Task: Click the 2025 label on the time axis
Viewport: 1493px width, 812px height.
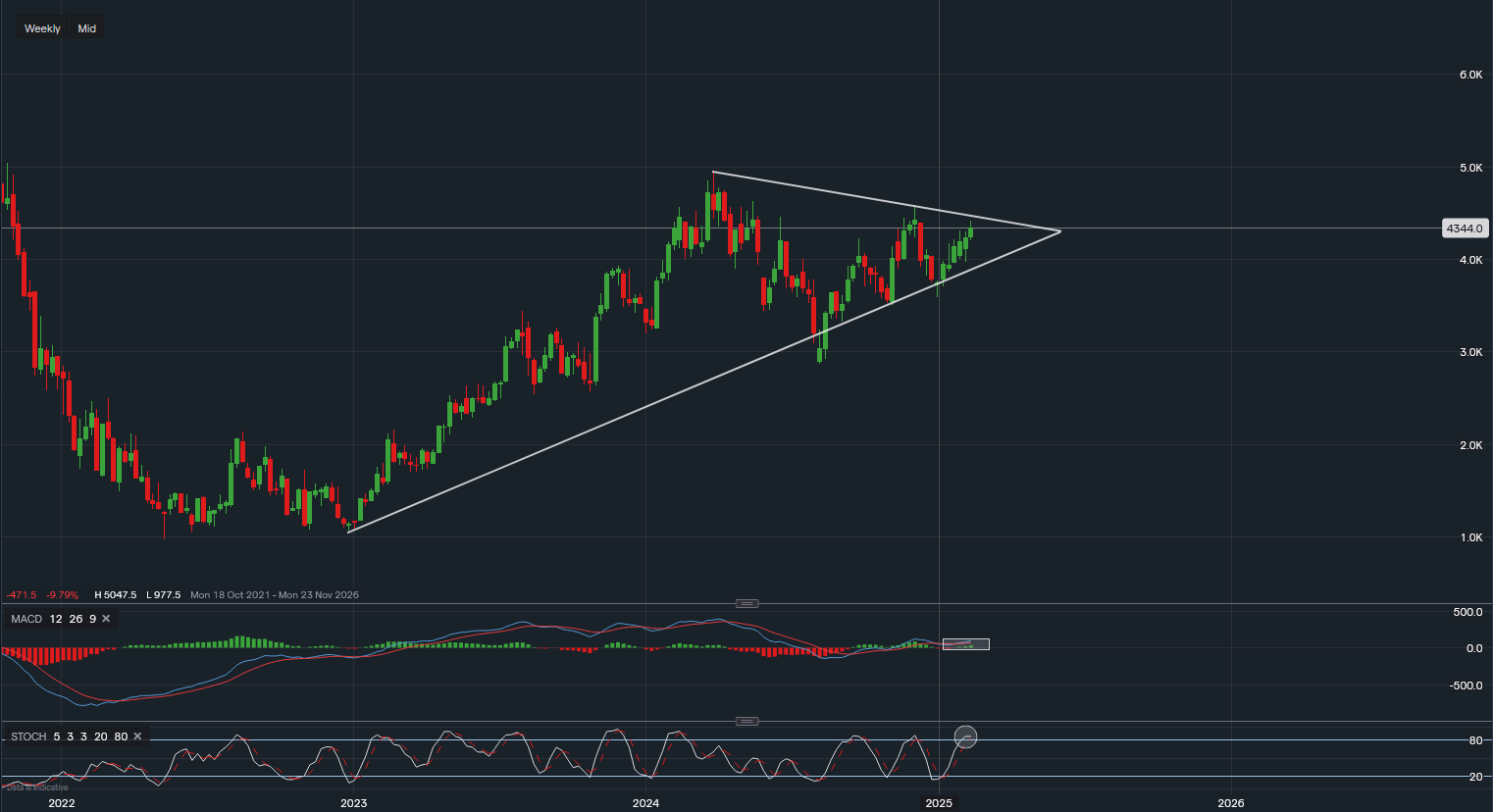Action: [x=939, y=803]
